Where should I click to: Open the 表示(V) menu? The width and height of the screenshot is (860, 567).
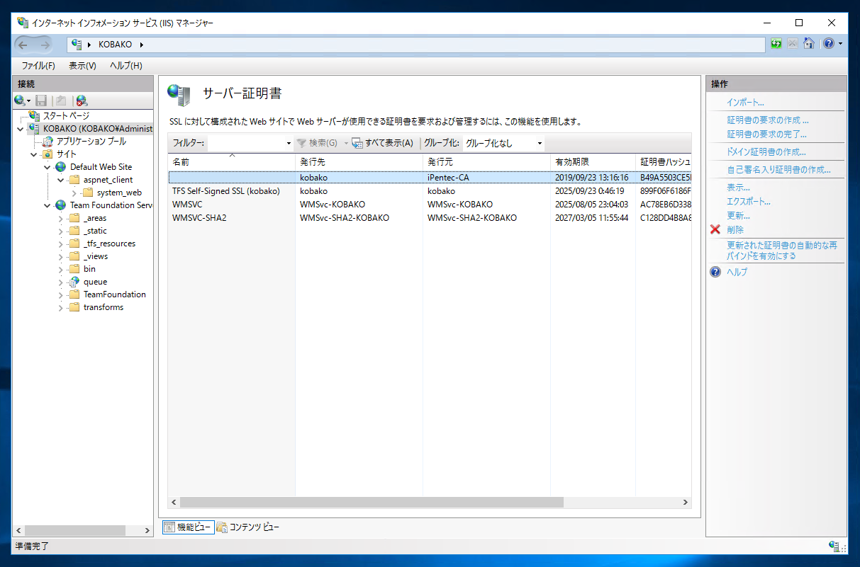point(82,66)
